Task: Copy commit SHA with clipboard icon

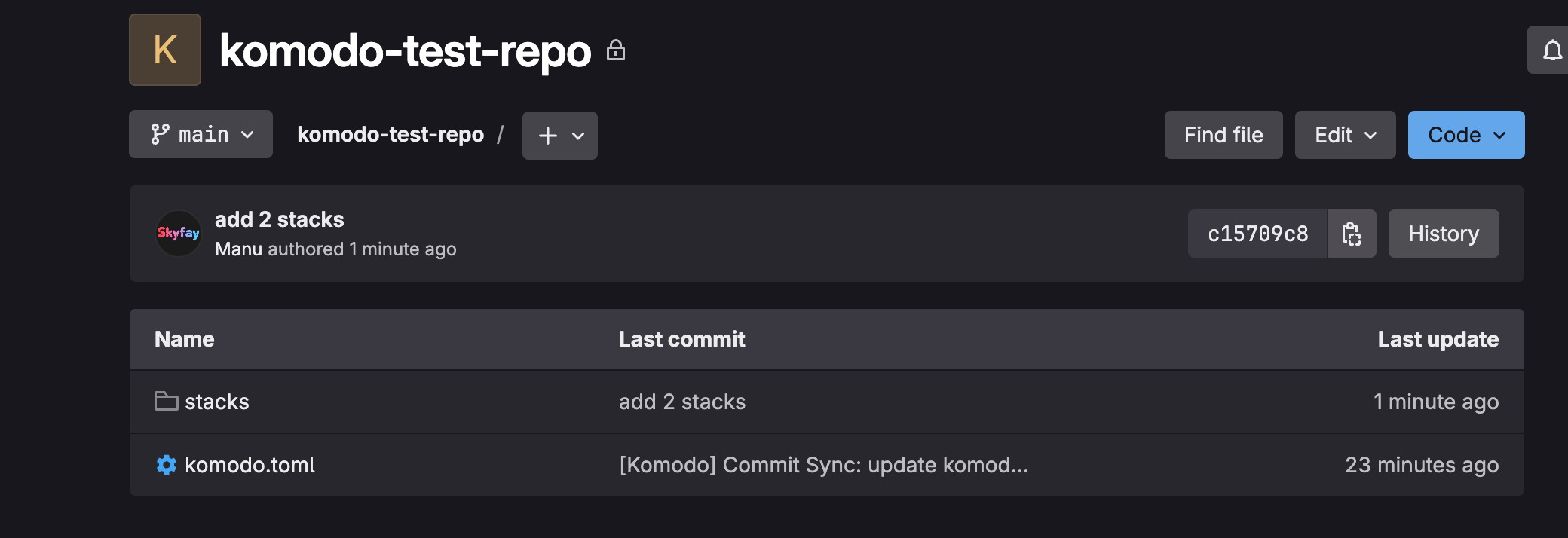Action: click(x=1352, y=234)
